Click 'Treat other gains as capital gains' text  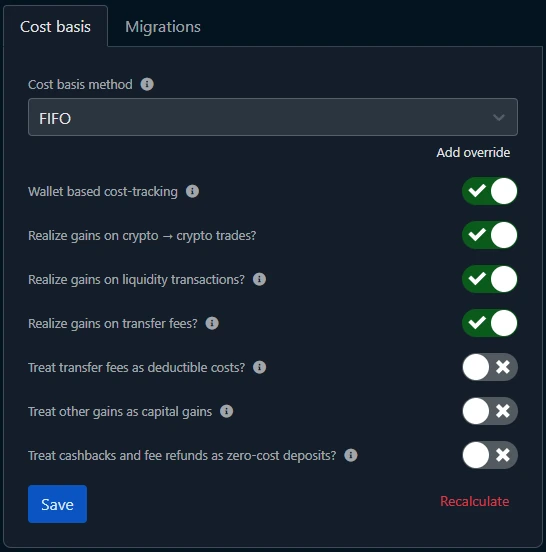pos(120,412)
